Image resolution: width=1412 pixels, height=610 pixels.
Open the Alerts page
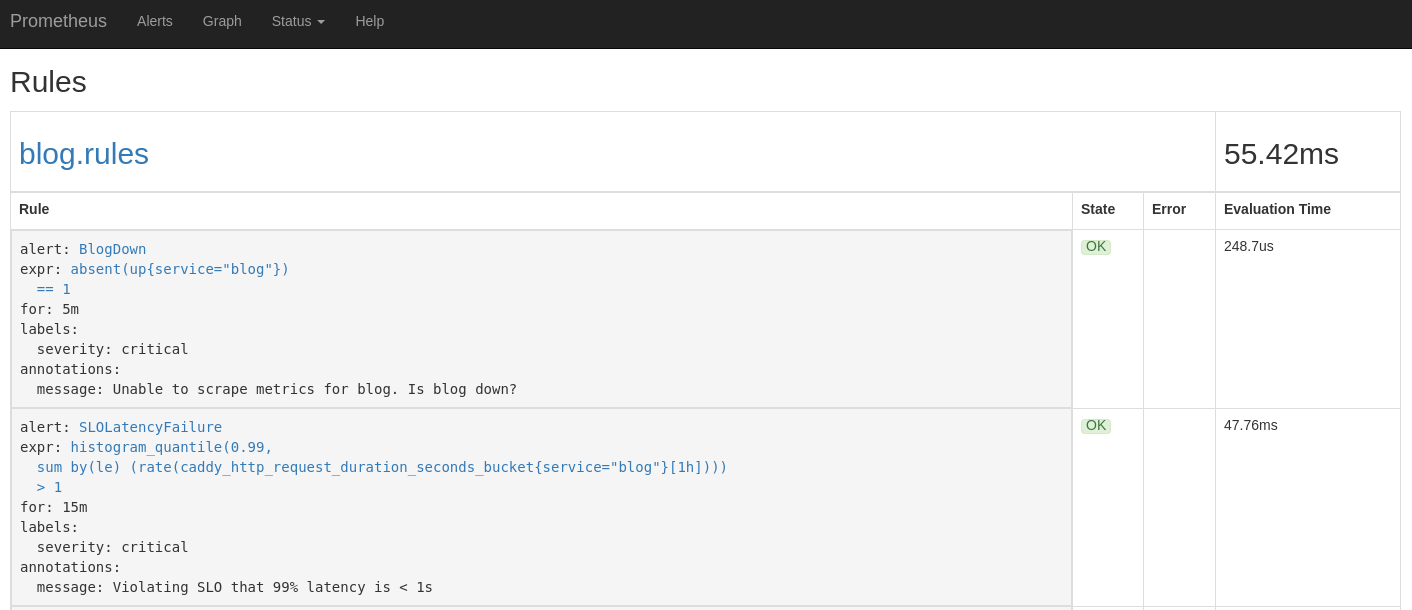pos(155,21)
